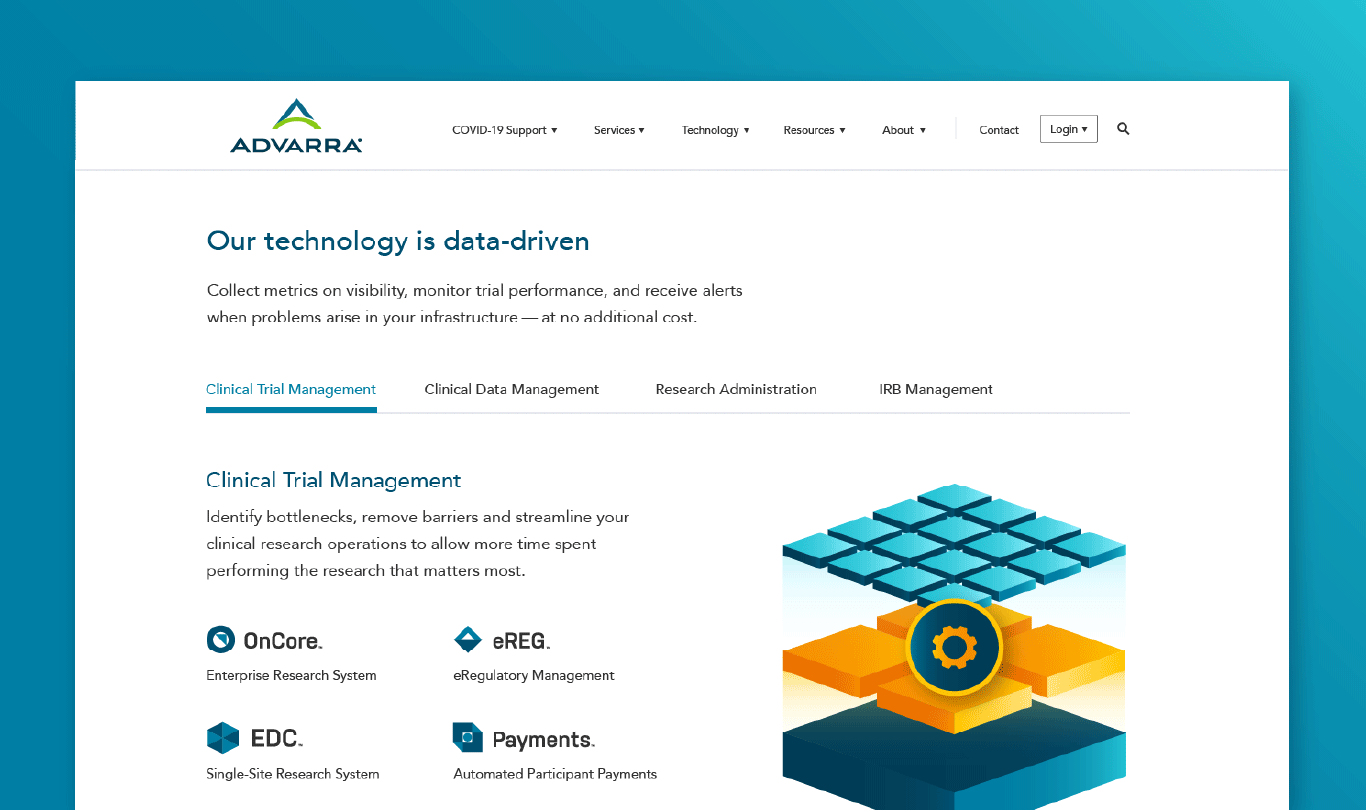This screenshot has height=810, width=1366.
Task: Click the eREG product icon
Action: point(467,639)
